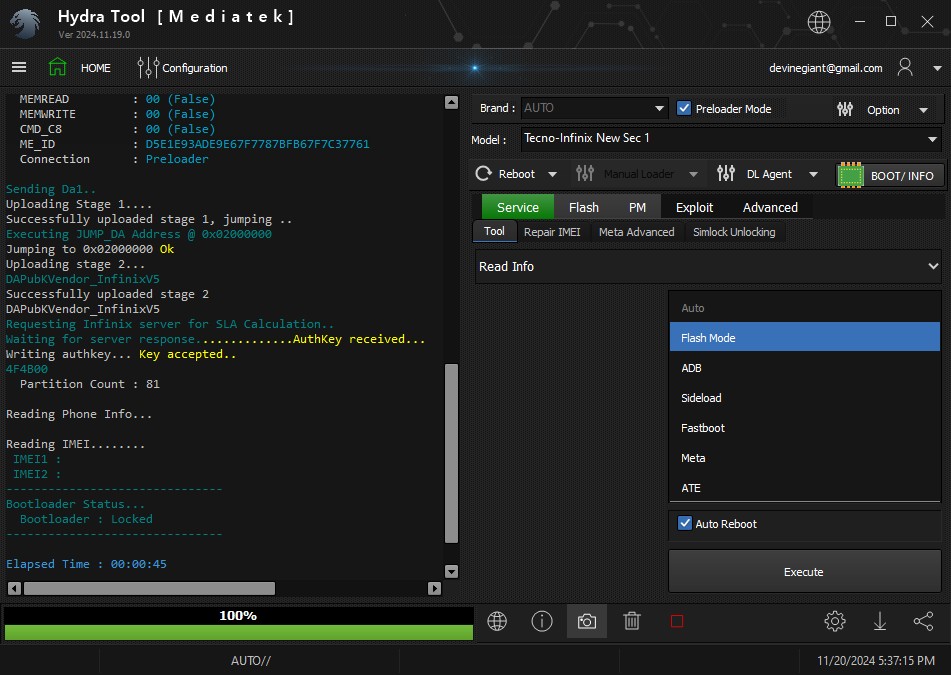Click the green HOME house icon
Viewport: 951px width, 675px height.
coord(58,67)
